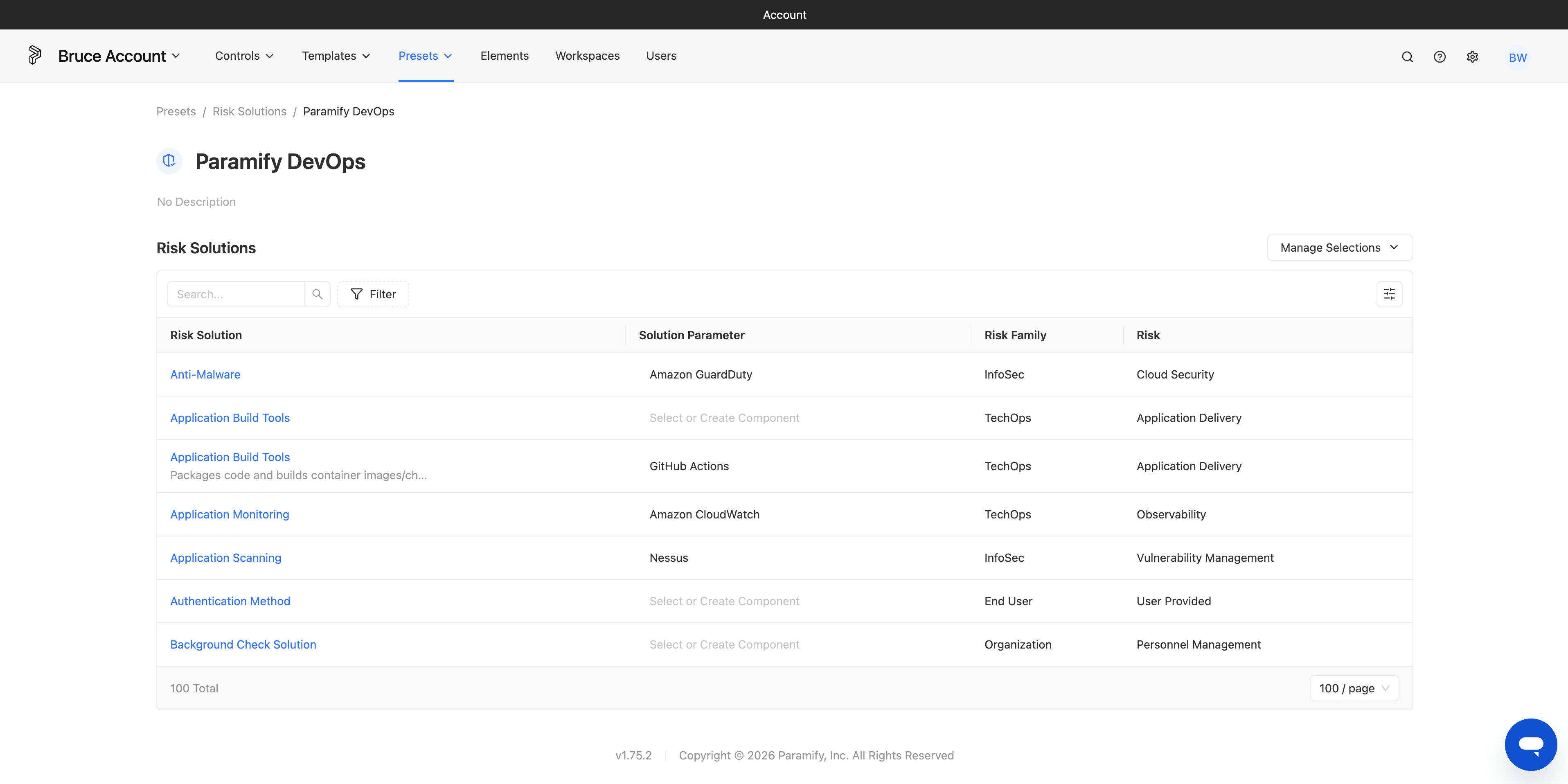Click the search magnifier button in table
Viewport: 1568px width, 784px height.
tap(317, 294)
